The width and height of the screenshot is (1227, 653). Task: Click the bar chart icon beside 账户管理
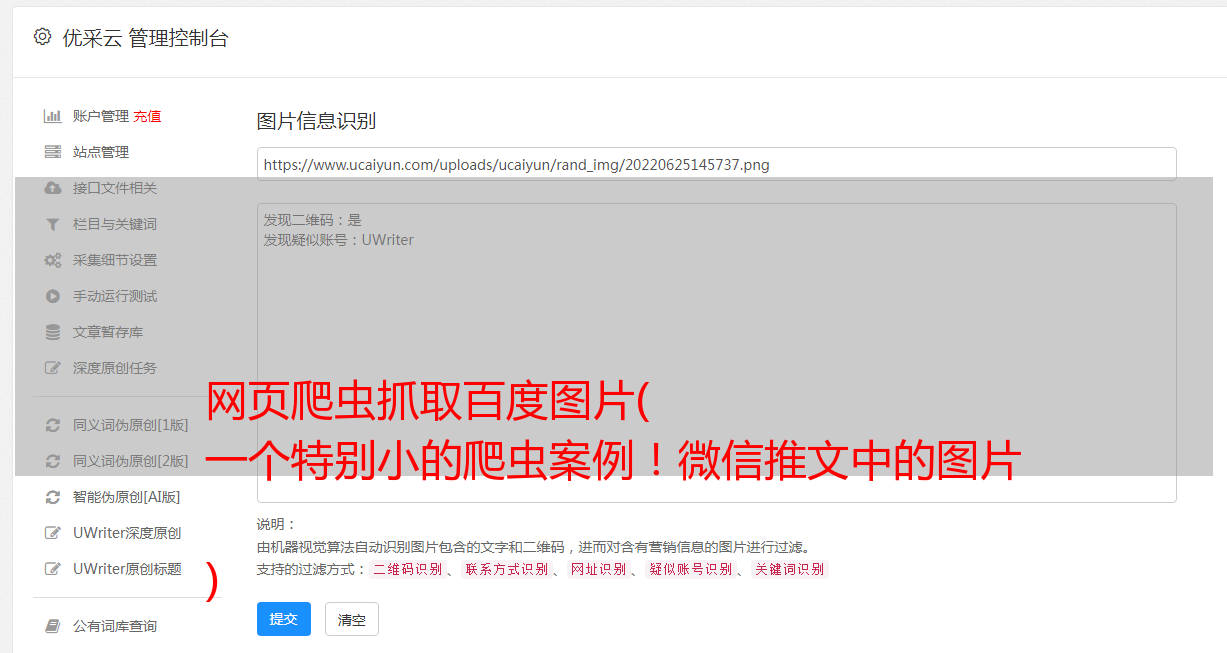[x=53, y=116]
